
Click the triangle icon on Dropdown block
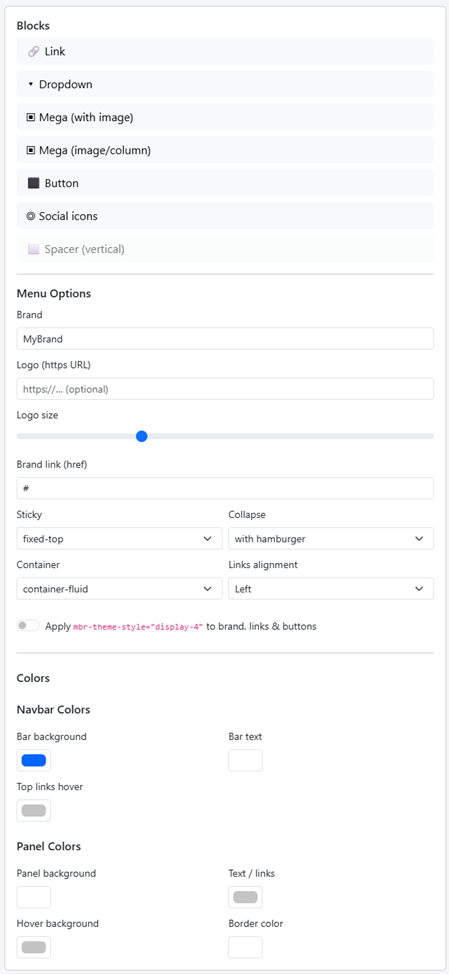(x=30, y=84)
